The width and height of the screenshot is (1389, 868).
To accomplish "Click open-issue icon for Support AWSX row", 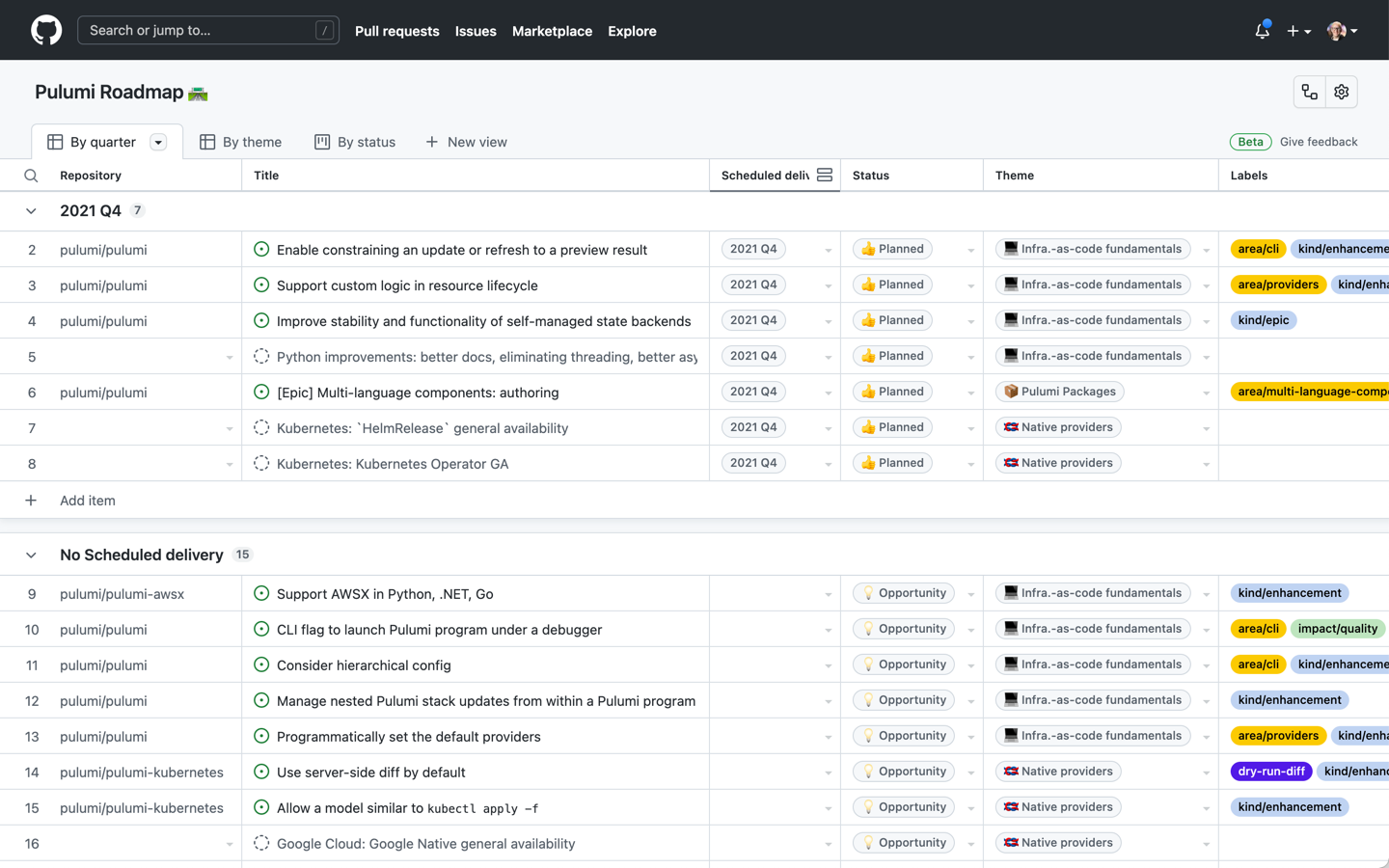I will [x=261, y=593].
